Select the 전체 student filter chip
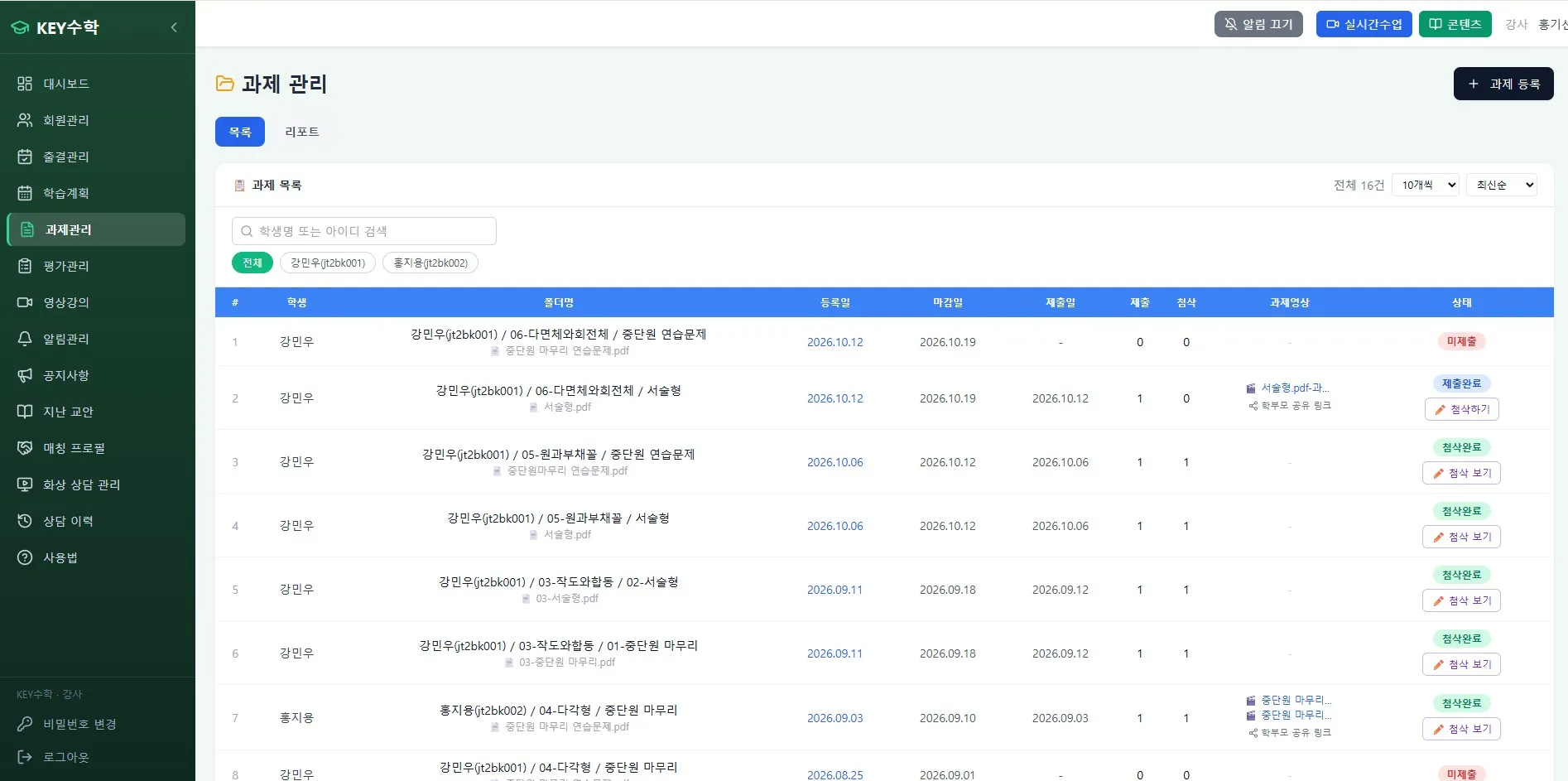 tap(253, 263)
